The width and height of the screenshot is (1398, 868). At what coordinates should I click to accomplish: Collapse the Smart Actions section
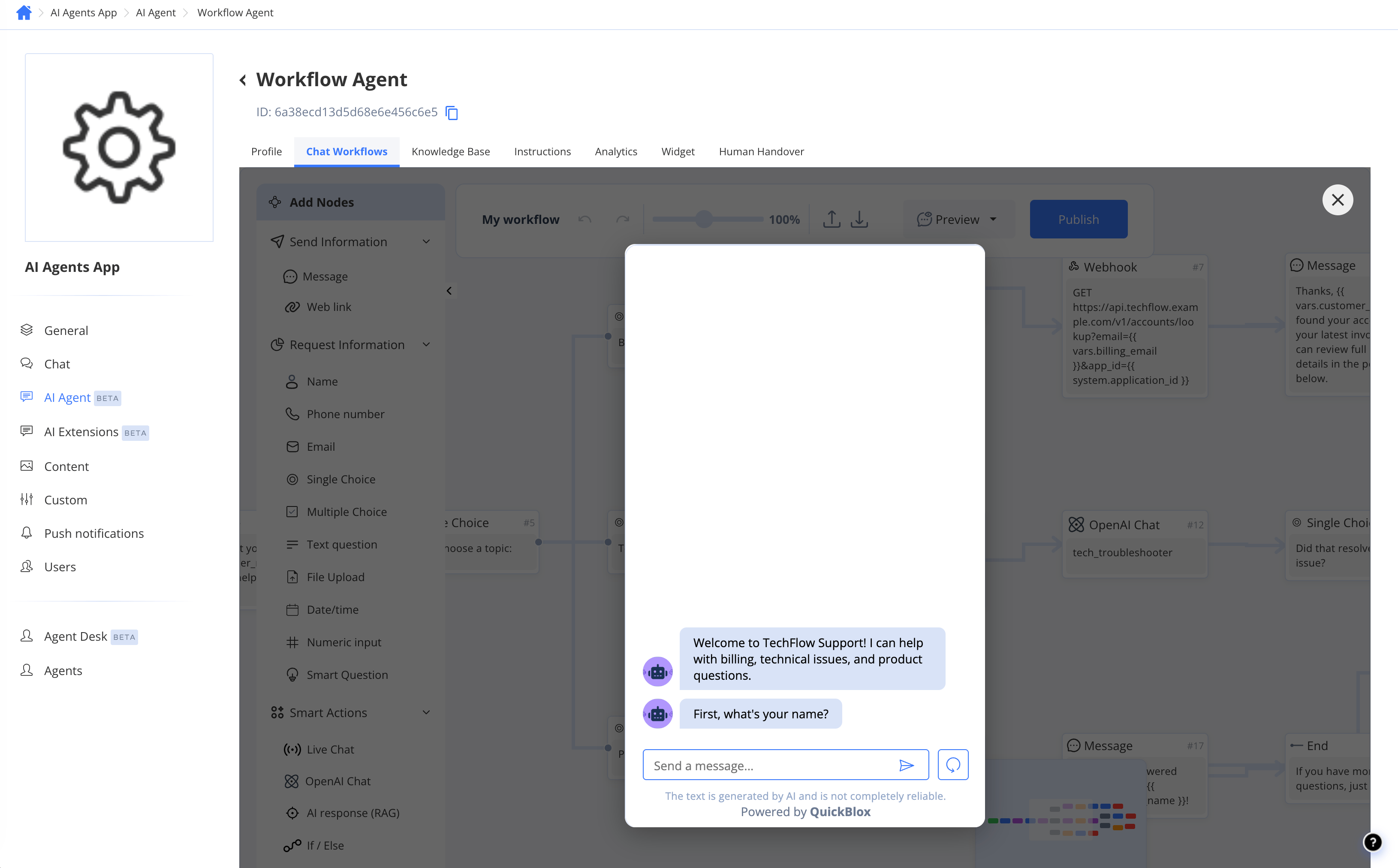[426, 712]
